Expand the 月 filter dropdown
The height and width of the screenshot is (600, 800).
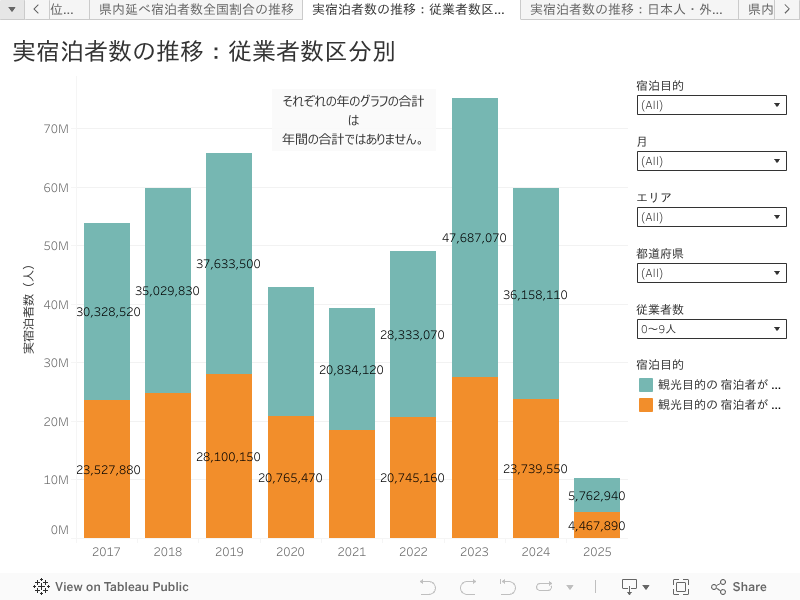coord(711,161)
